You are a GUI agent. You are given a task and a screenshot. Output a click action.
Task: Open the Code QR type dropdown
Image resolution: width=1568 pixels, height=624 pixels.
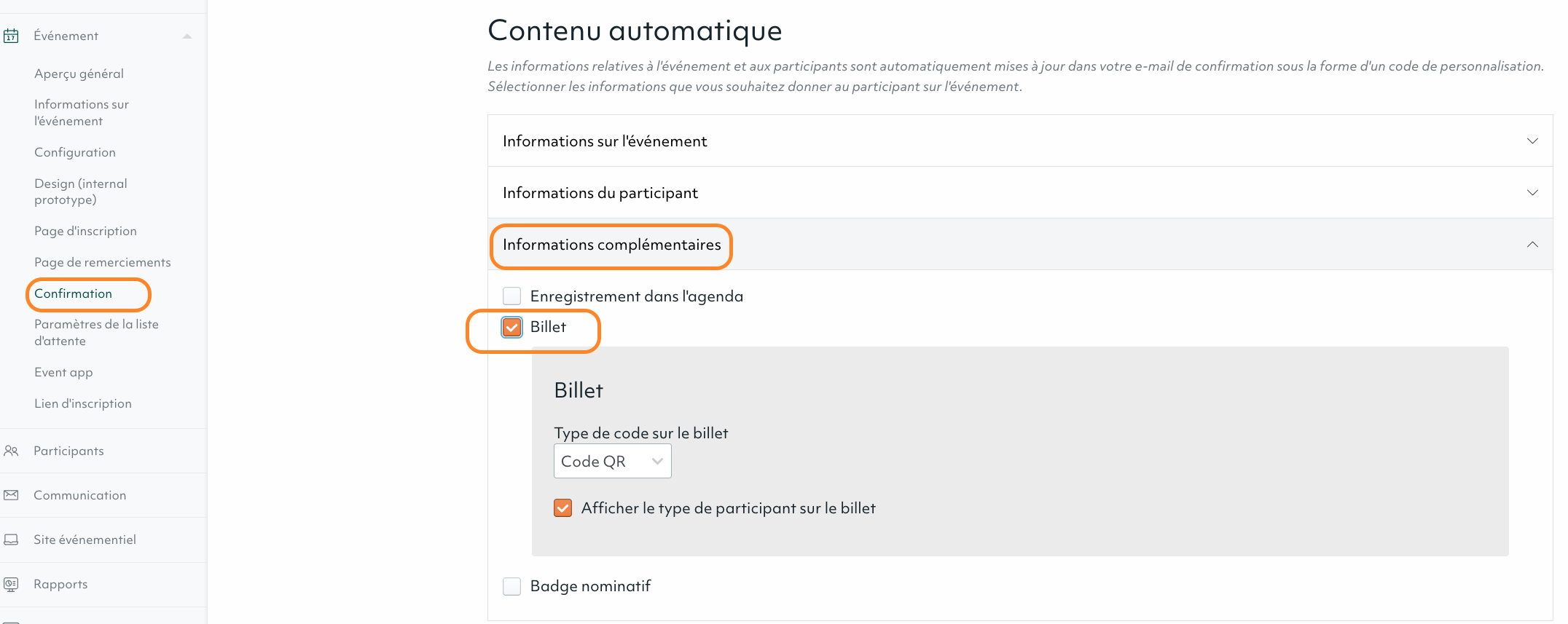click(612, 461)
